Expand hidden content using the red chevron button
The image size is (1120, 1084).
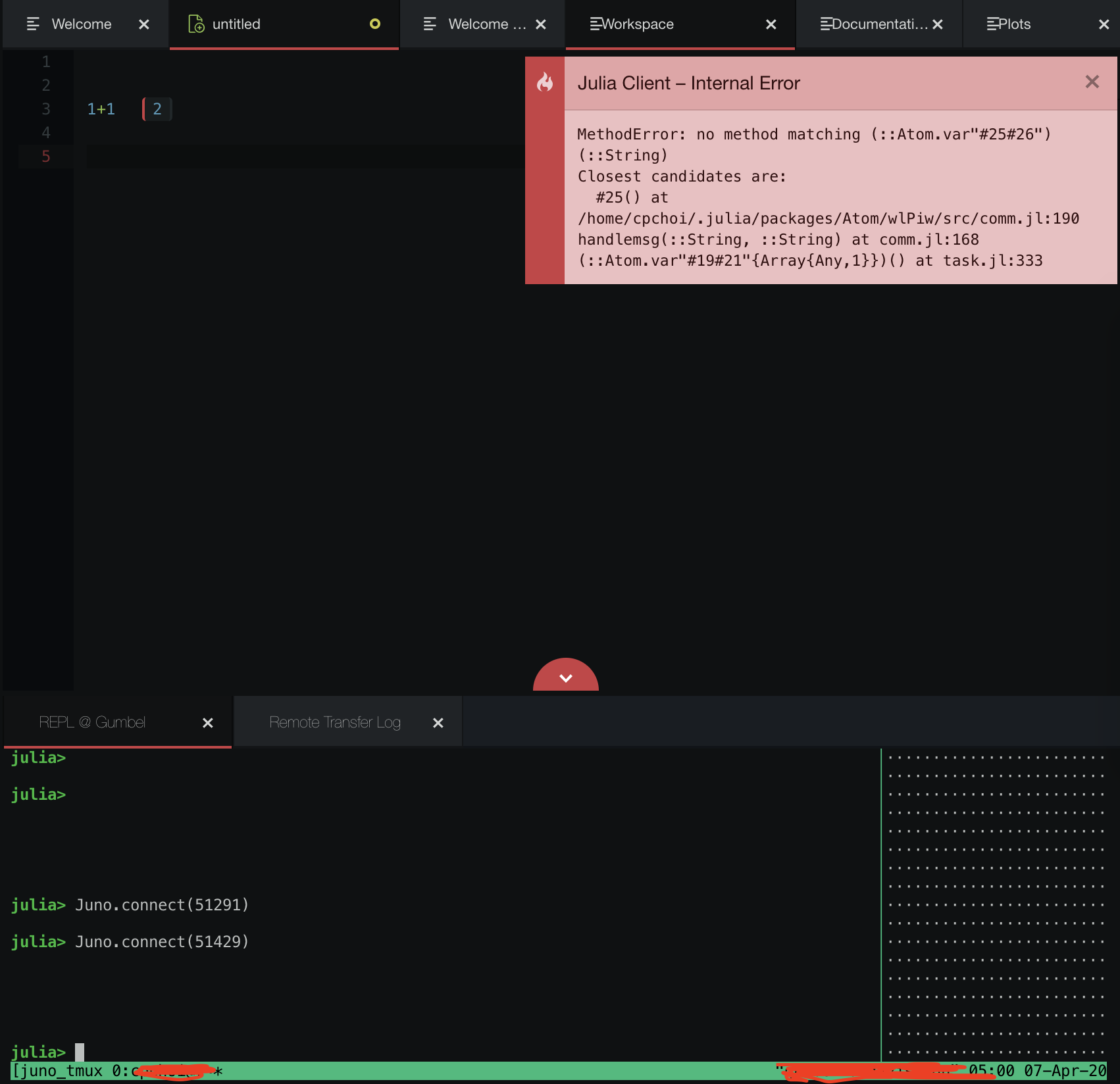click(565, 677)
